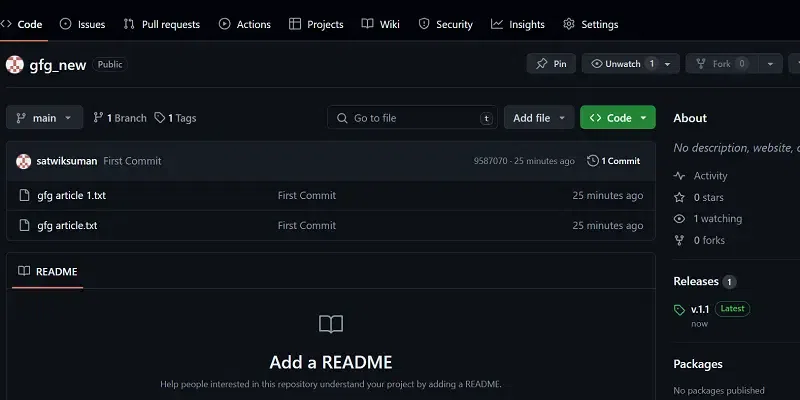
Task: Focus the Go to file search box
Action: 412,118
